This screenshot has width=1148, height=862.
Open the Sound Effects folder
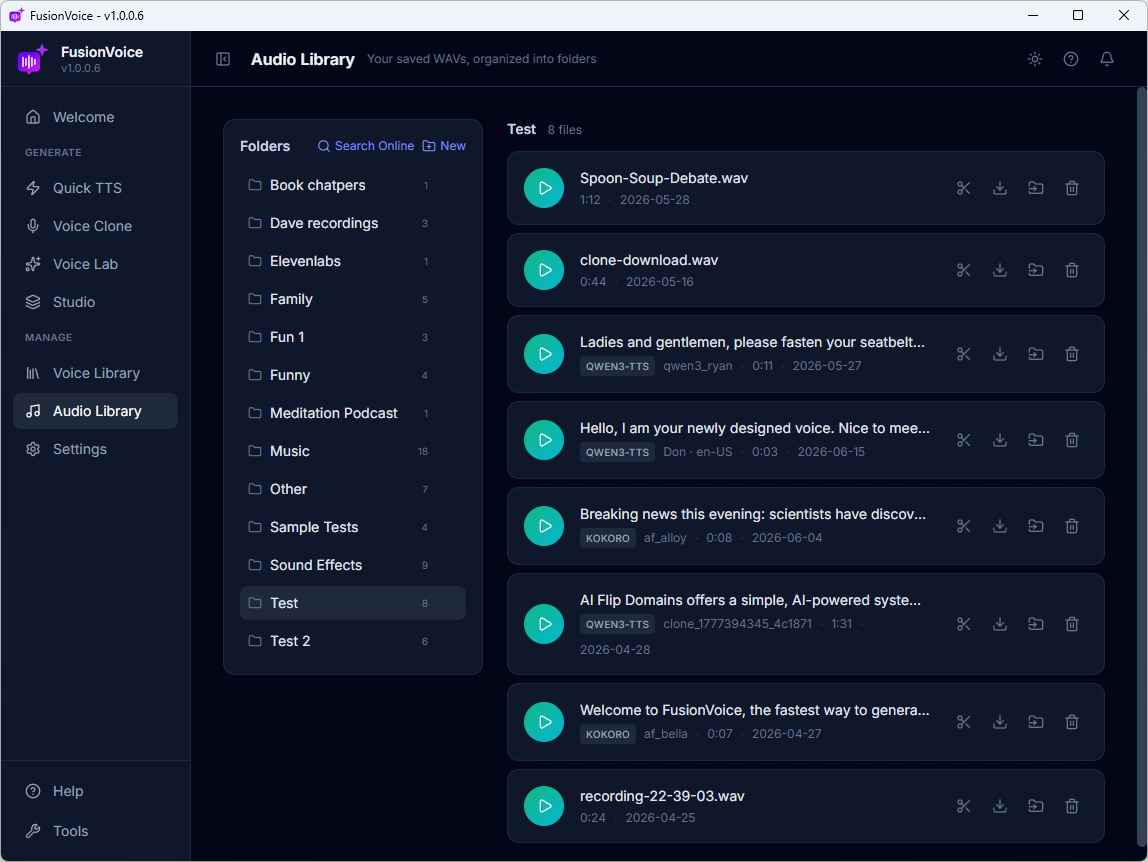(x=353, y=565)
